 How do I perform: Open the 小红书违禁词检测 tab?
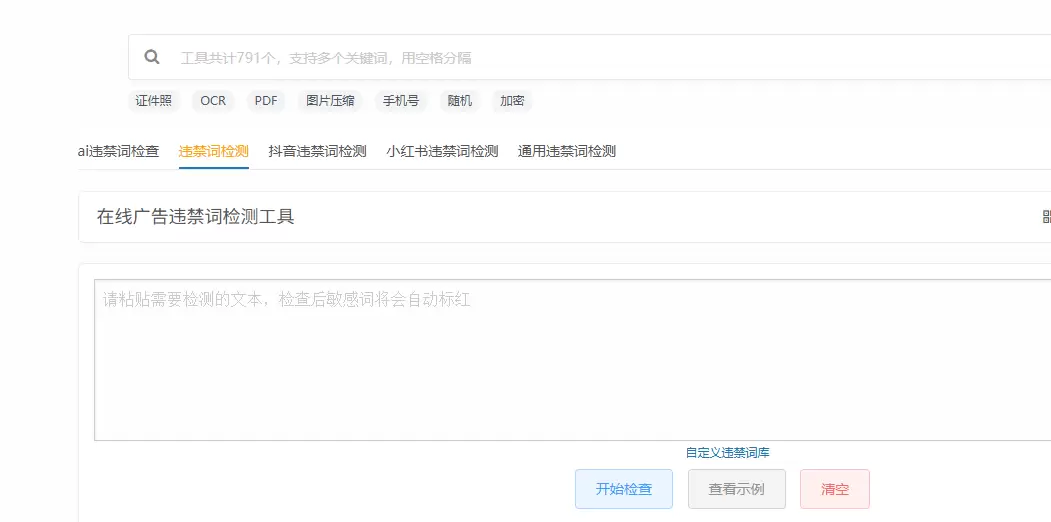click(x=442, y=151)
